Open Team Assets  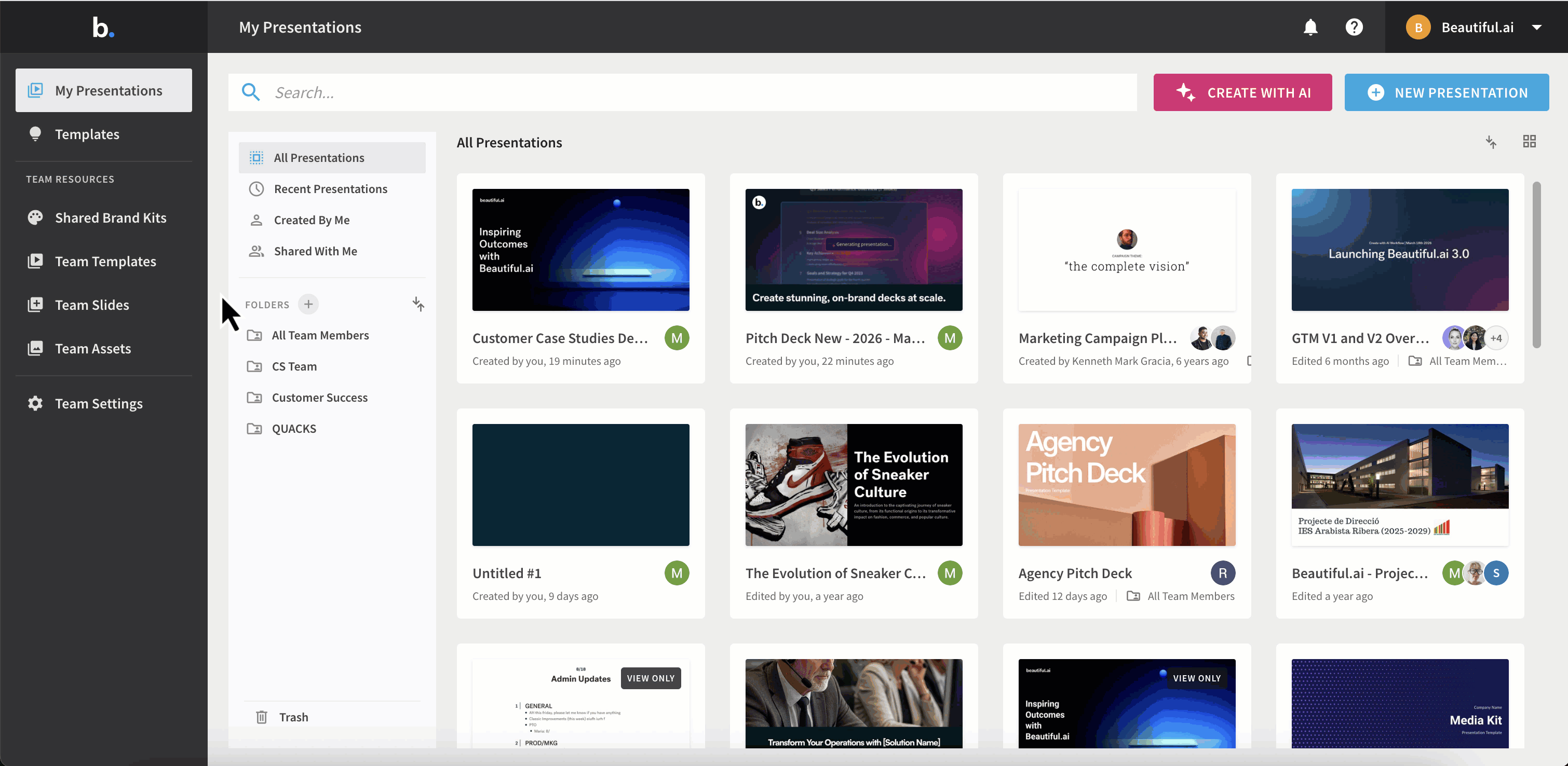(103, 349)
